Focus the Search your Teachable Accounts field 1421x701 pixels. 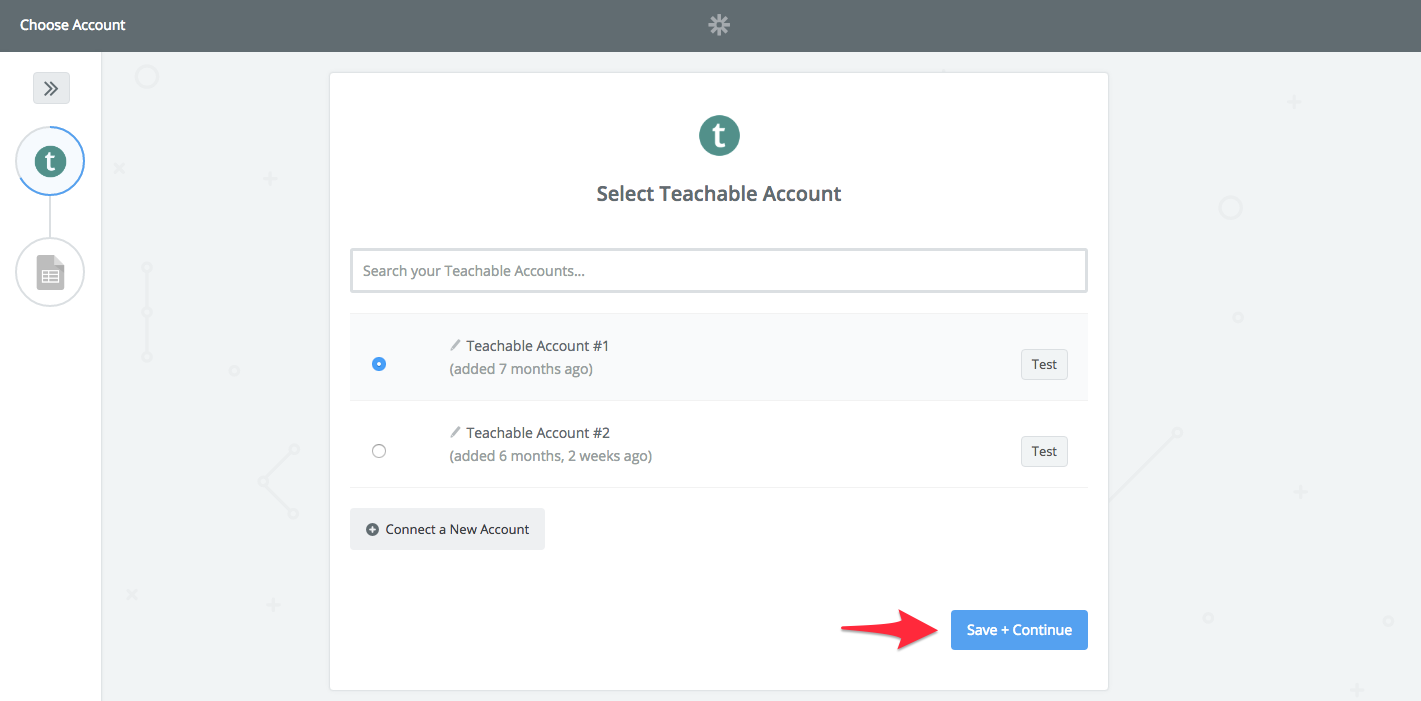tap(719, 271)
